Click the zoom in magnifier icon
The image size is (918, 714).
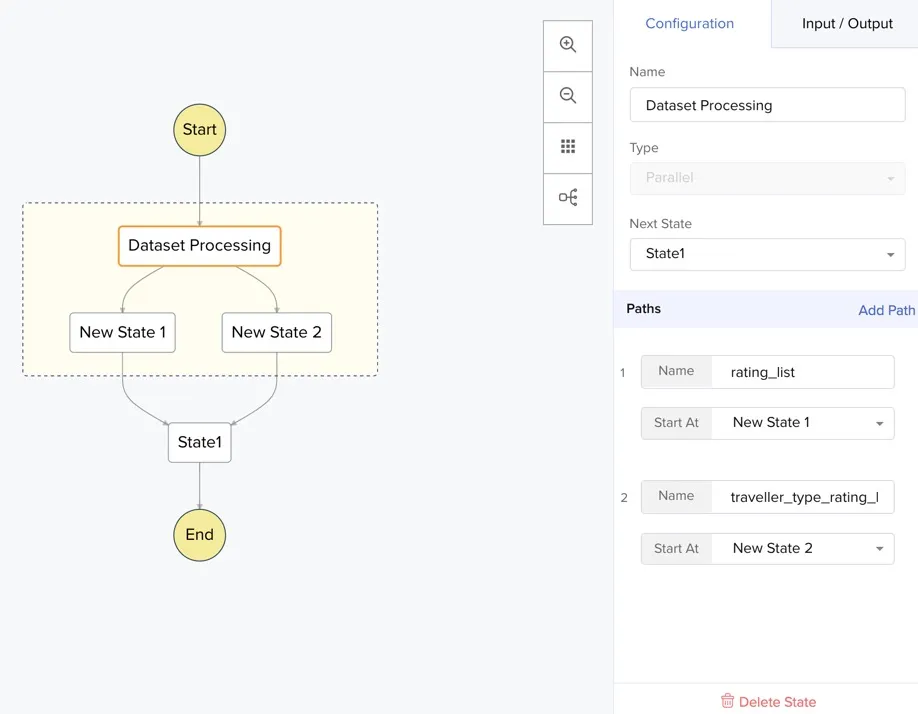[x=568, y=45]
